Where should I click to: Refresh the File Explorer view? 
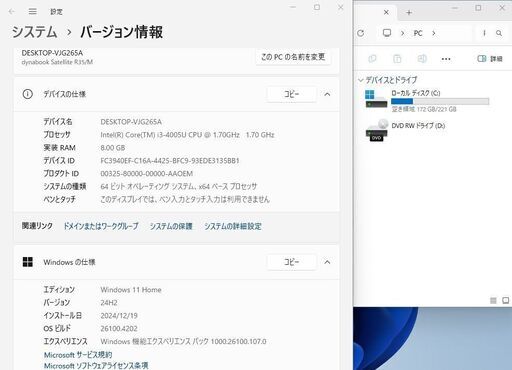361,33
